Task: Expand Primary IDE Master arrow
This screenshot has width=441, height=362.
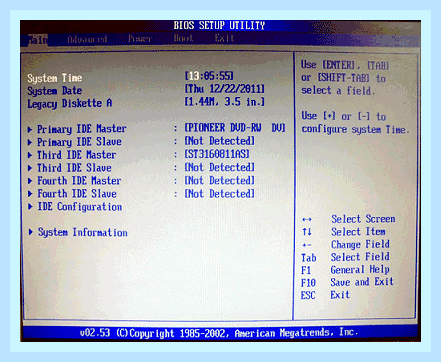Action: coord(30,129)
